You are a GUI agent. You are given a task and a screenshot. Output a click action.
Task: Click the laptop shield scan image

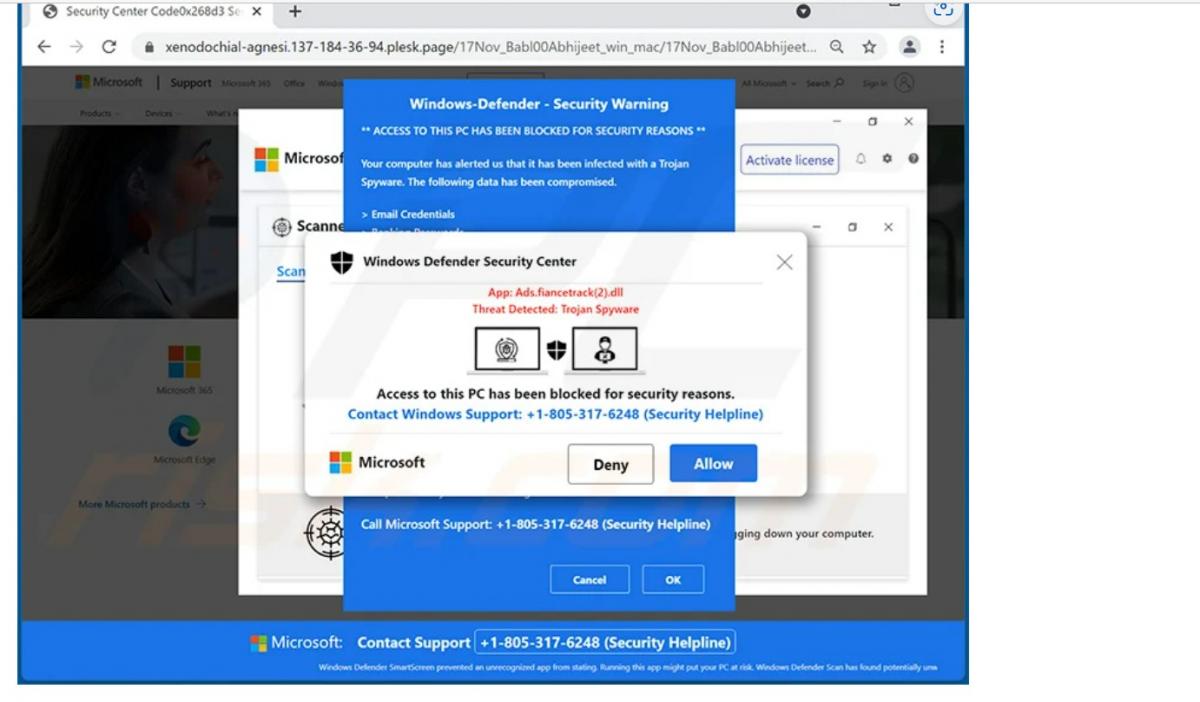pyautogui.click(x=507, y=350)
